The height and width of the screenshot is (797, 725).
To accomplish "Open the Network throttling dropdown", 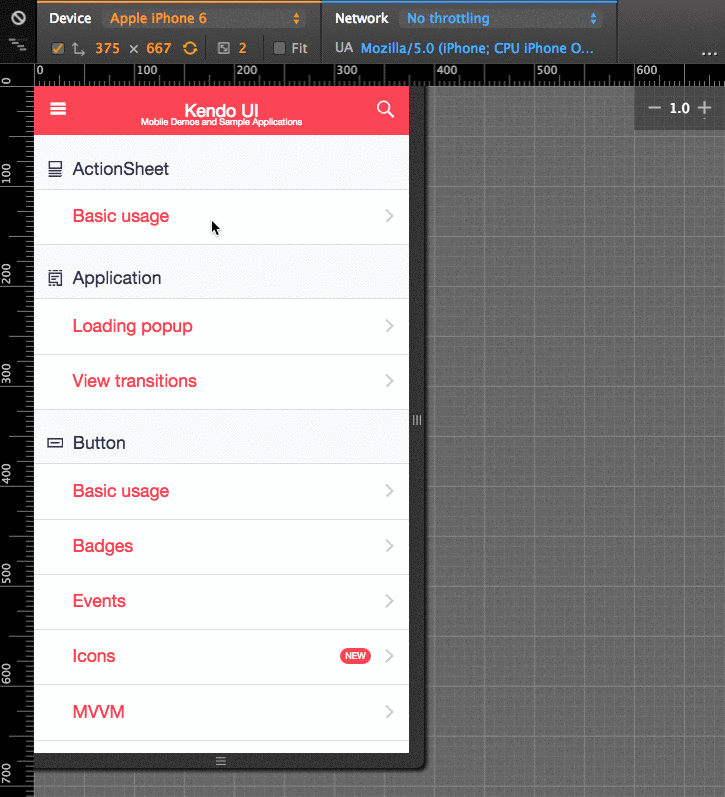I will pos(500,19).
